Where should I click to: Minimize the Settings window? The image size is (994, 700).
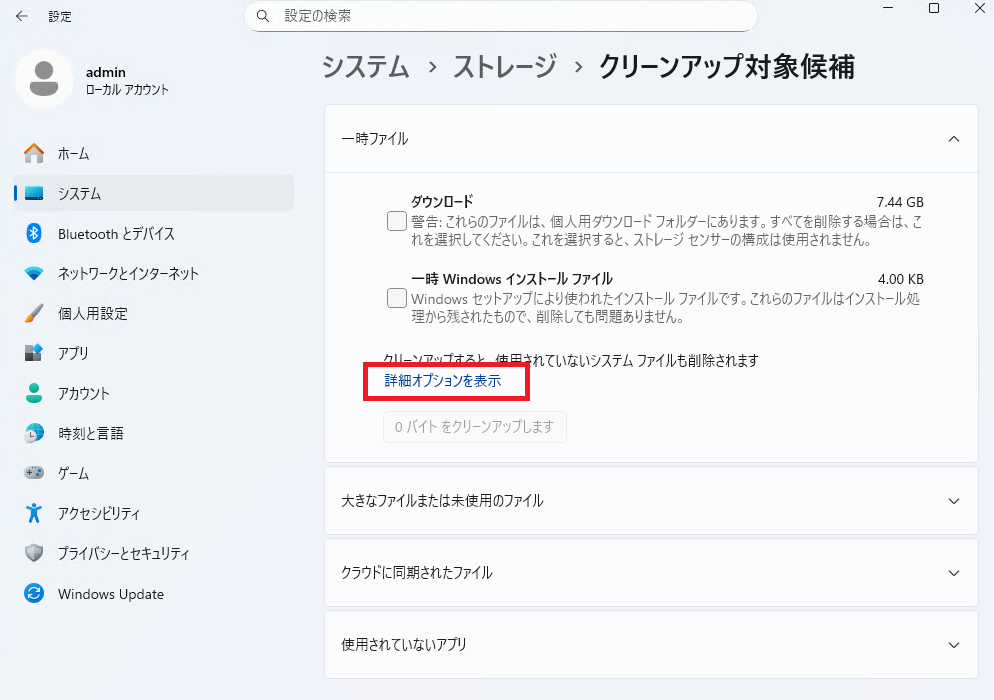tap(888, 8)
